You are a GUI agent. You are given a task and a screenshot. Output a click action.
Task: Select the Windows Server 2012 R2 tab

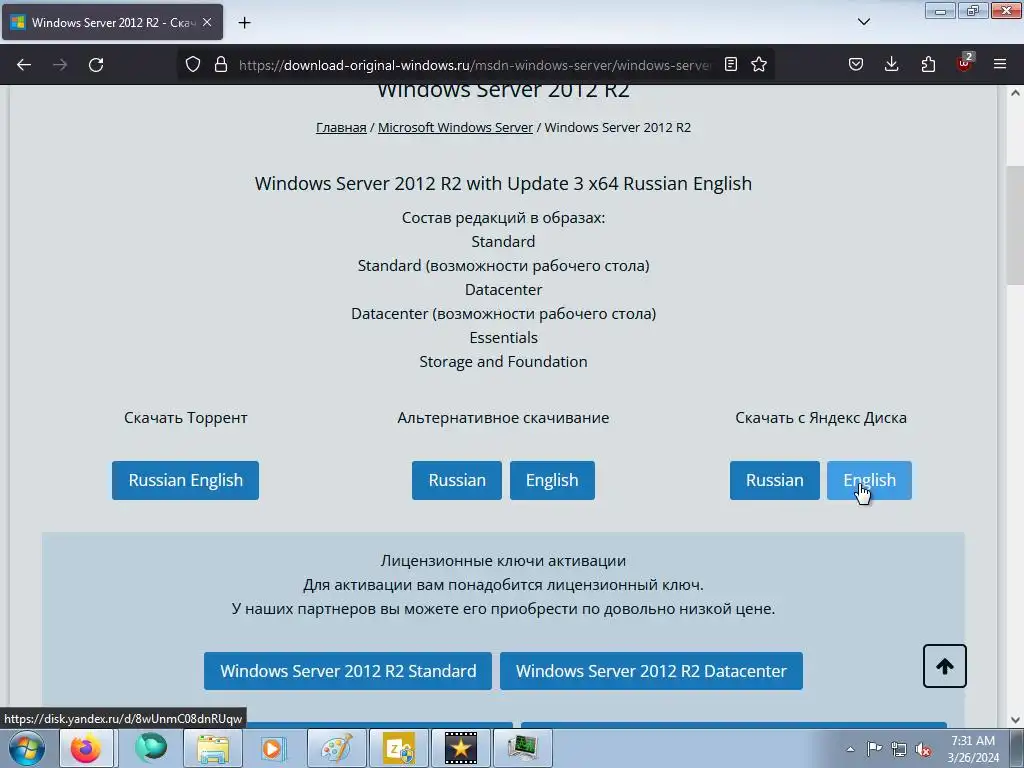(112, 22)
